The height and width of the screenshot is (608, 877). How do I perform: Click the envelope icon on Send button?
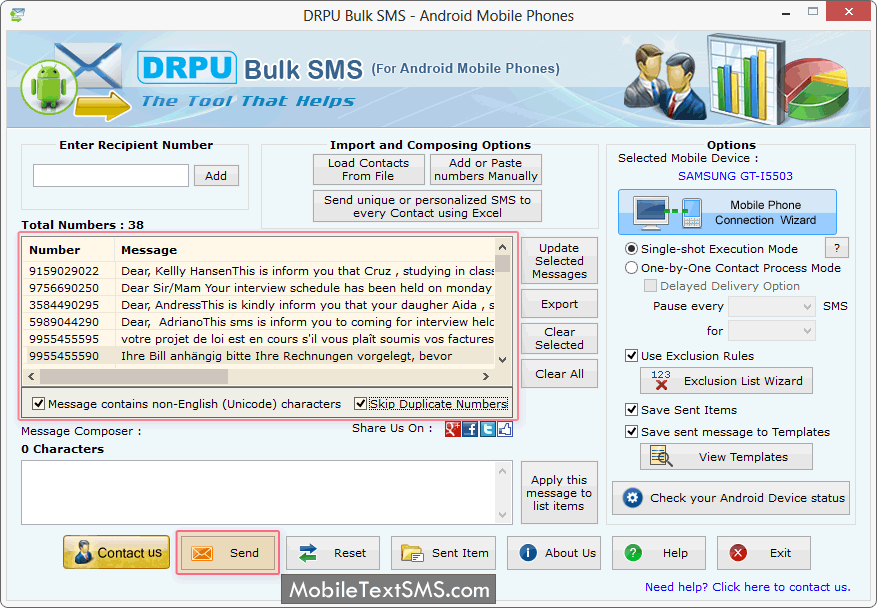click(x=202, y=553)
